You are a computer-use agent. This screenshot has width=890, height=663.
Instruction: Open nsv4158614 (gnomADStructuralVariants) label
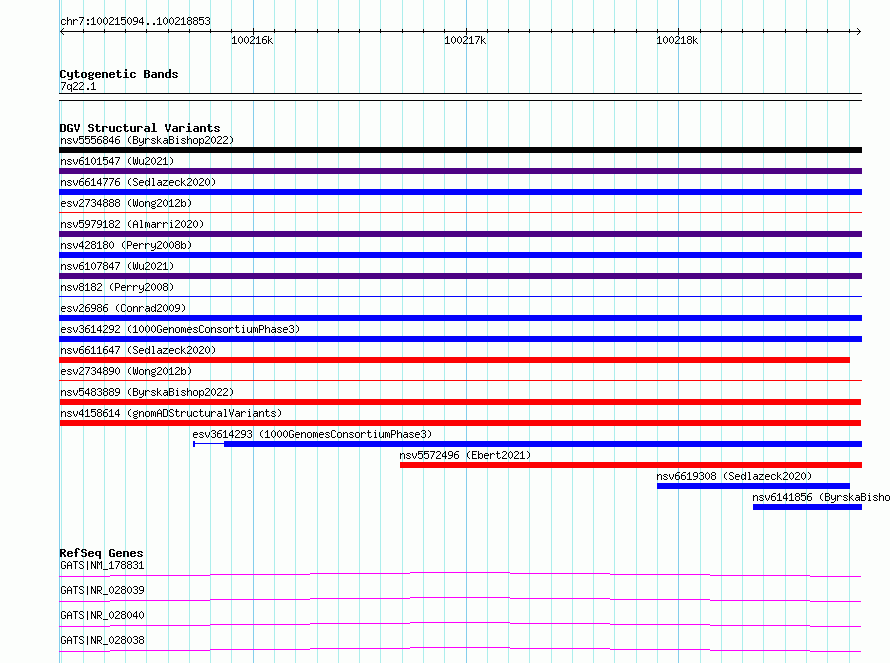coord(171,413)
